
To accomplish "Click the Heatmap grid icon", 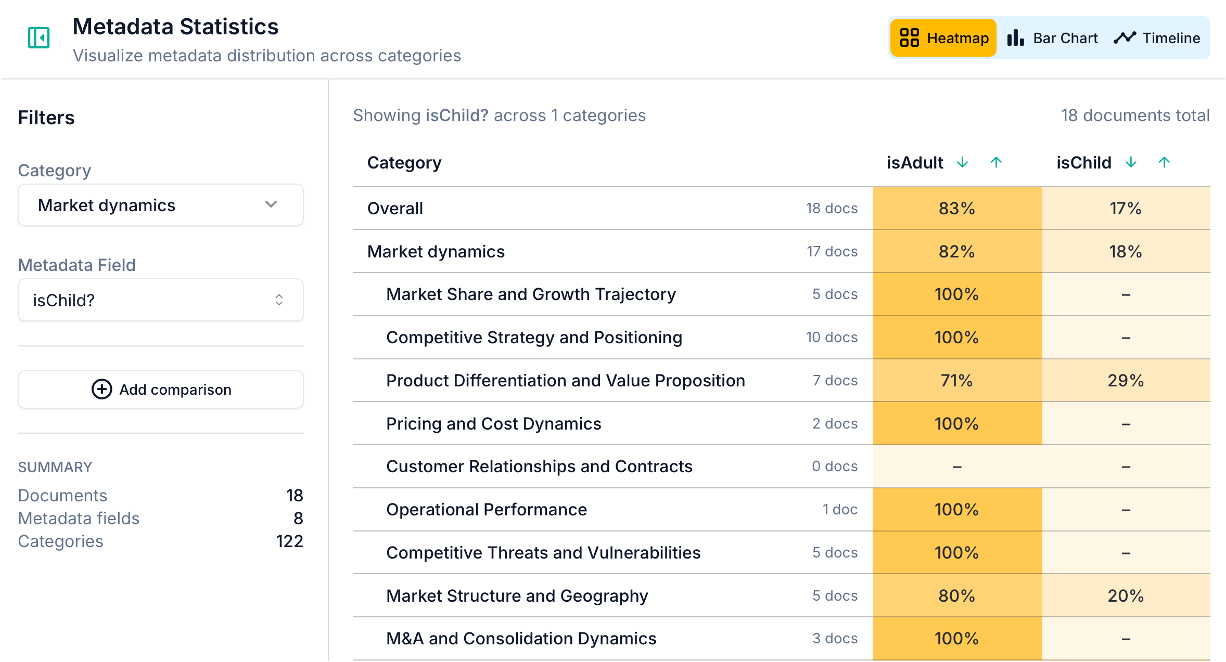I will (909, 38).
